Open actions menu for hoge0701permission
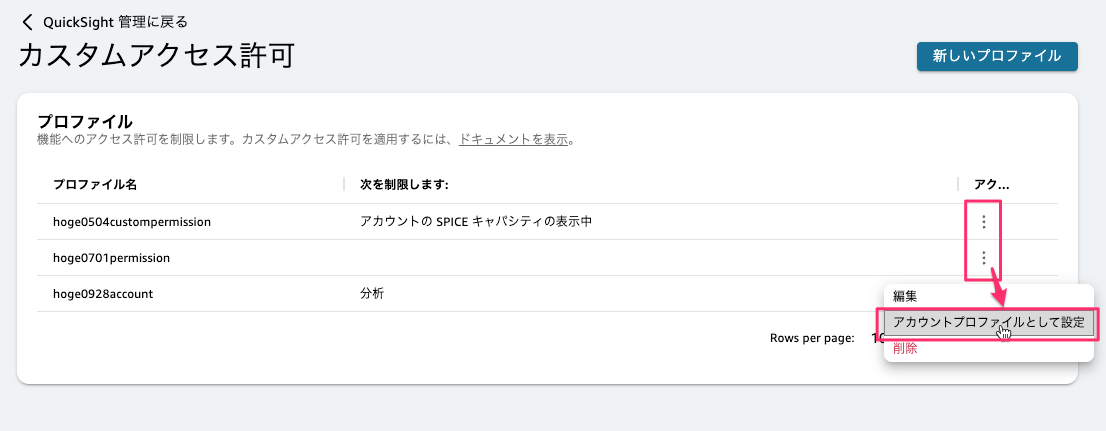The height and width of the screenshot is (431, 1106). click(983, 258)
